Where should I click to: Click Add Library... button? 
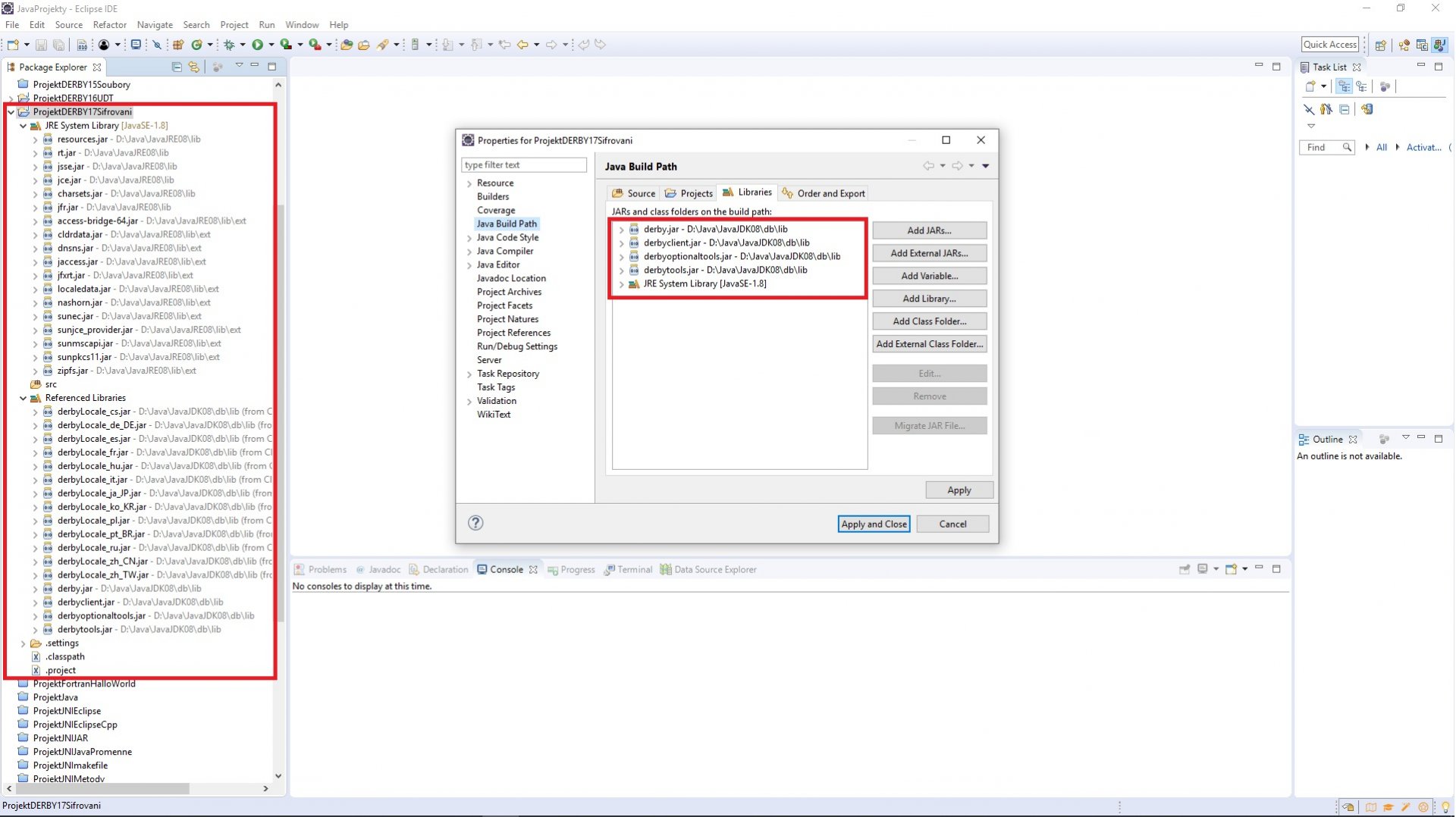point(929,299)
